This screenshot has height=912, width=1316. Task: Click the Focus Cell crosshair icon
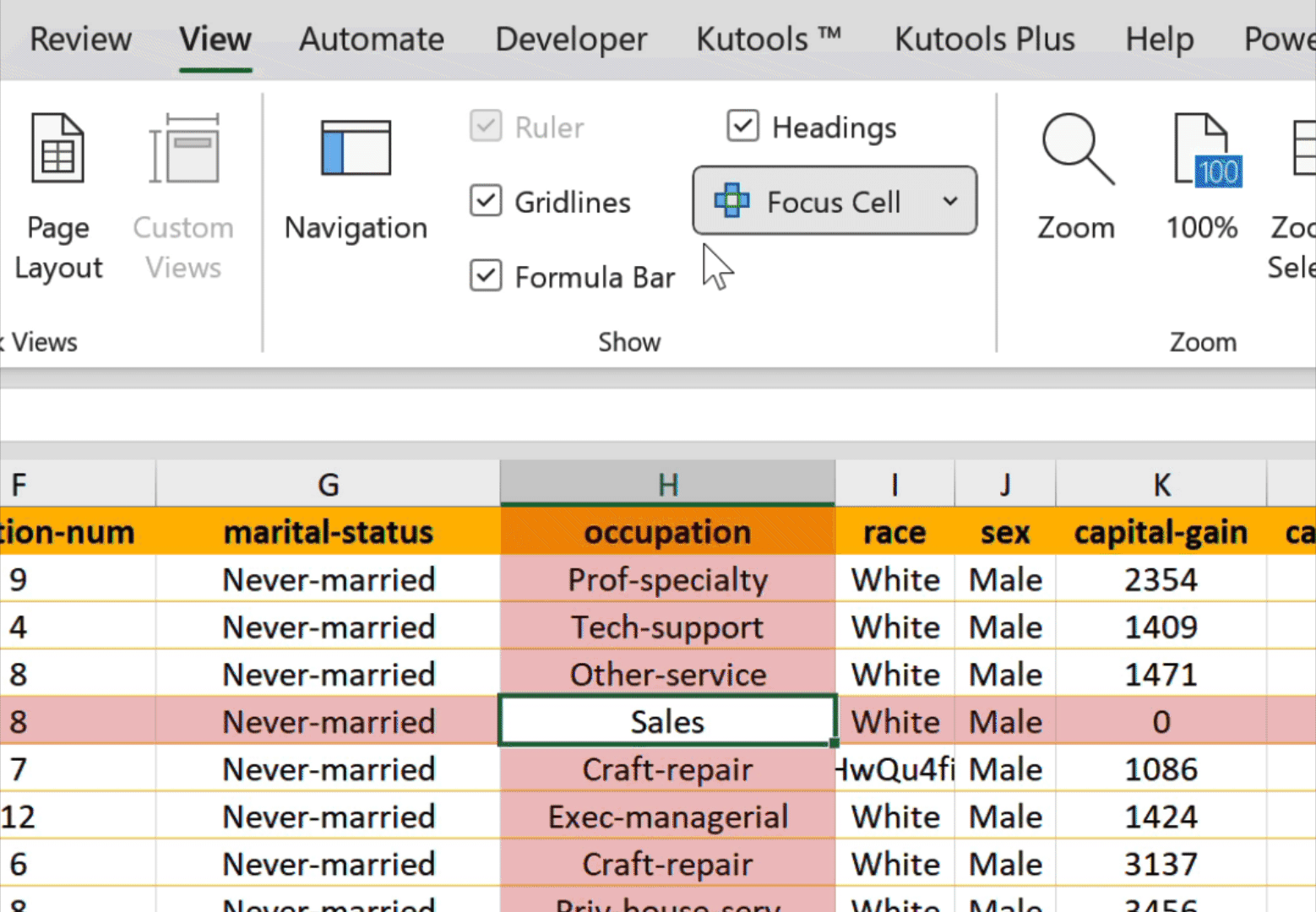731,201
